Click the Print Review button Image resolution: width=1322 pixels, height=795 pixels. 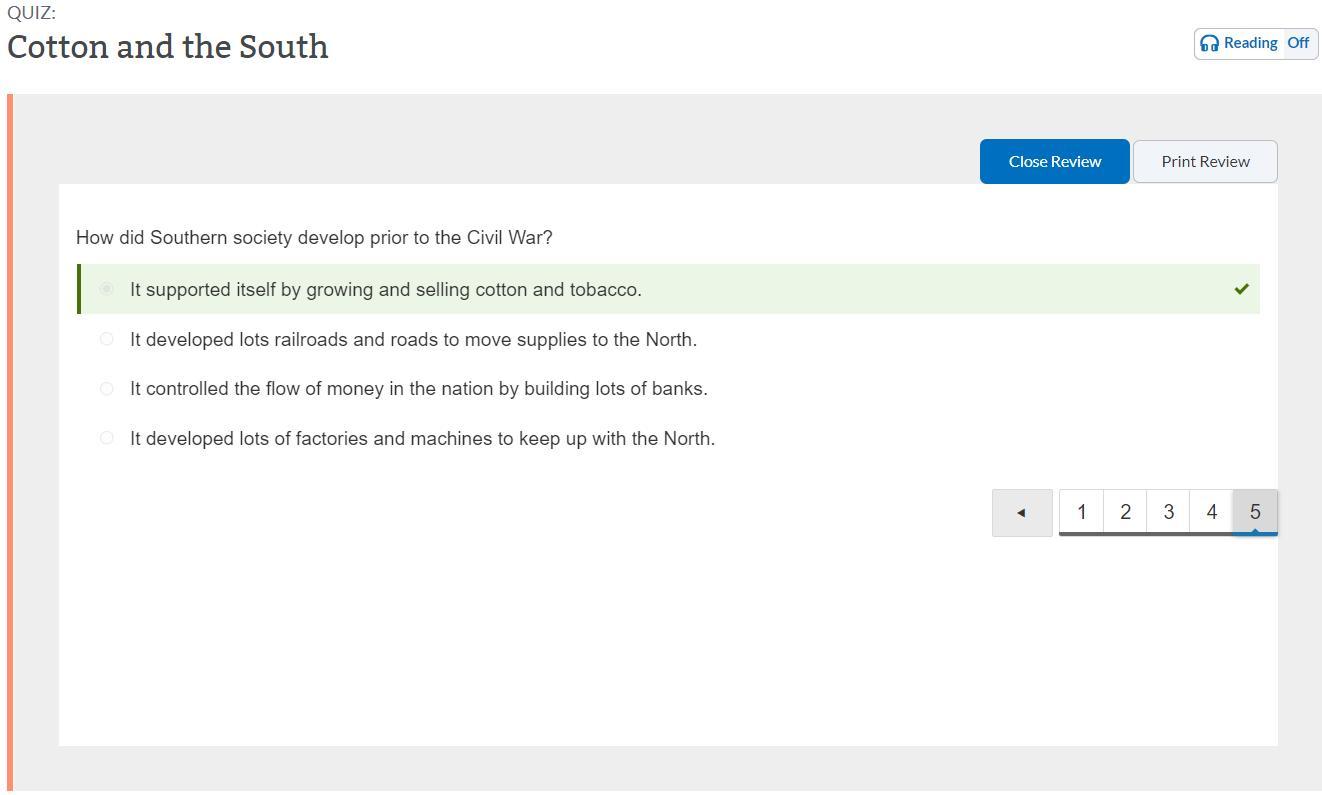1205,161
